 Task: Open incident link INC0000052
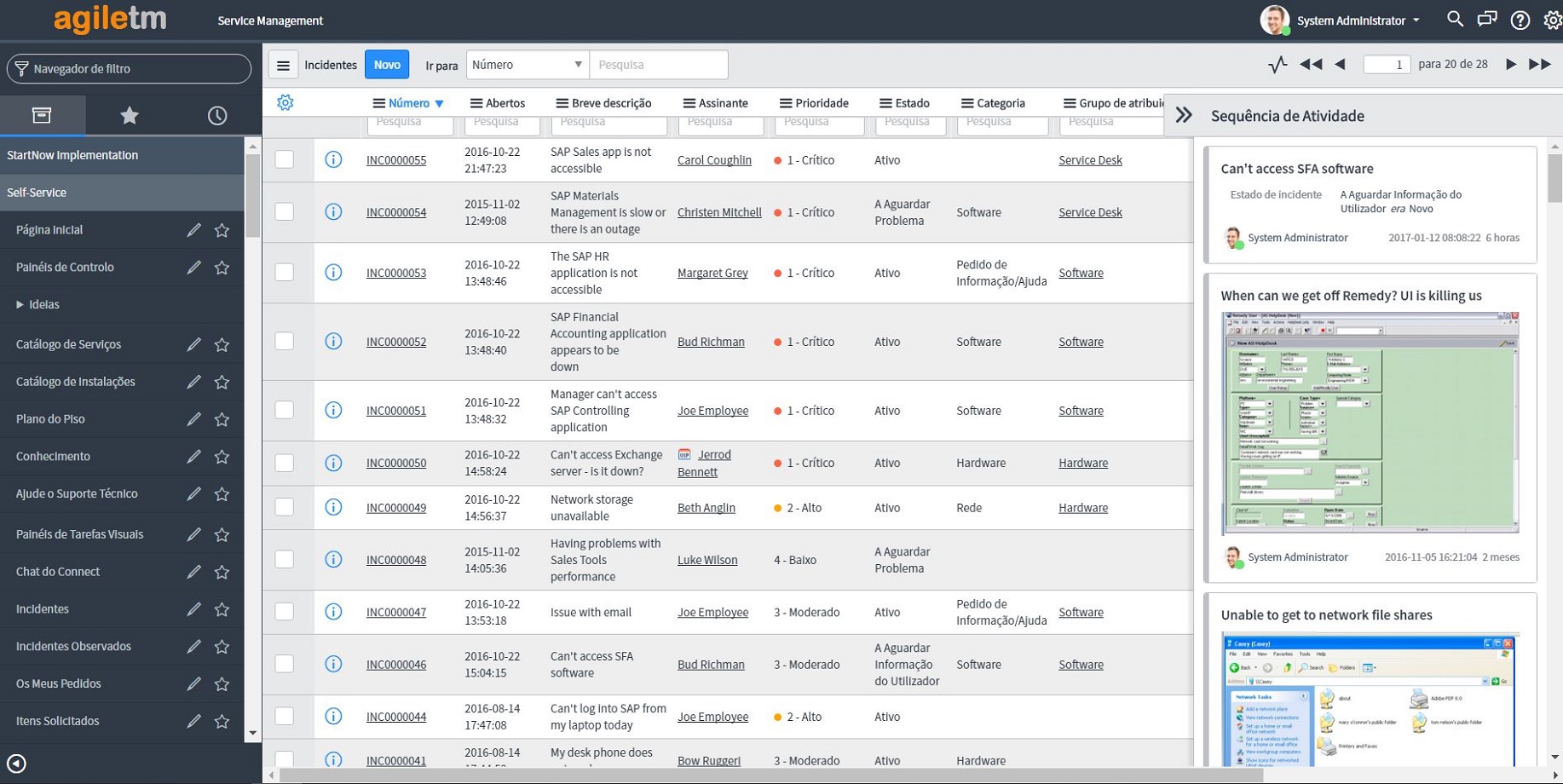396,342
